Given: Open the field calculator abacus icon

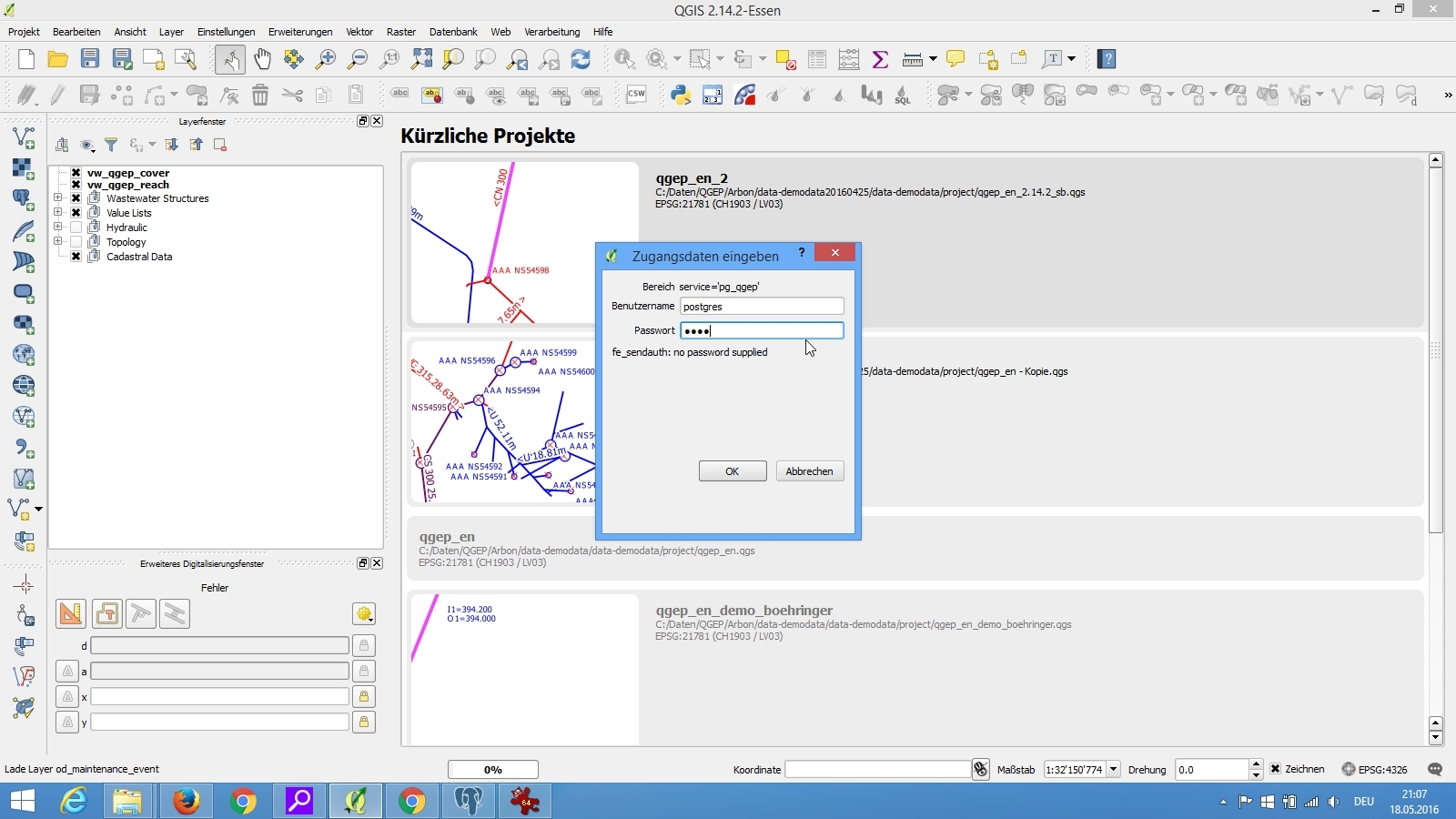Looking at the screenshot, I should (x=849, y=59).
